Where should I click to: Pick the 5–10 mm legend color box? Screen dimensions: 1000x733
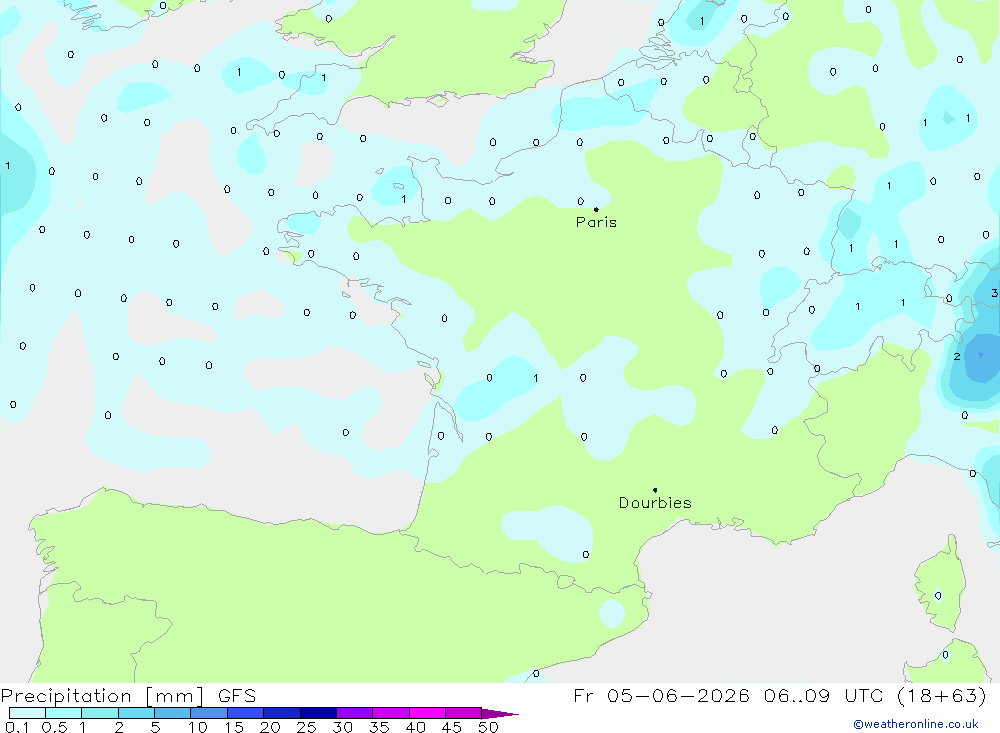point(172,713)
